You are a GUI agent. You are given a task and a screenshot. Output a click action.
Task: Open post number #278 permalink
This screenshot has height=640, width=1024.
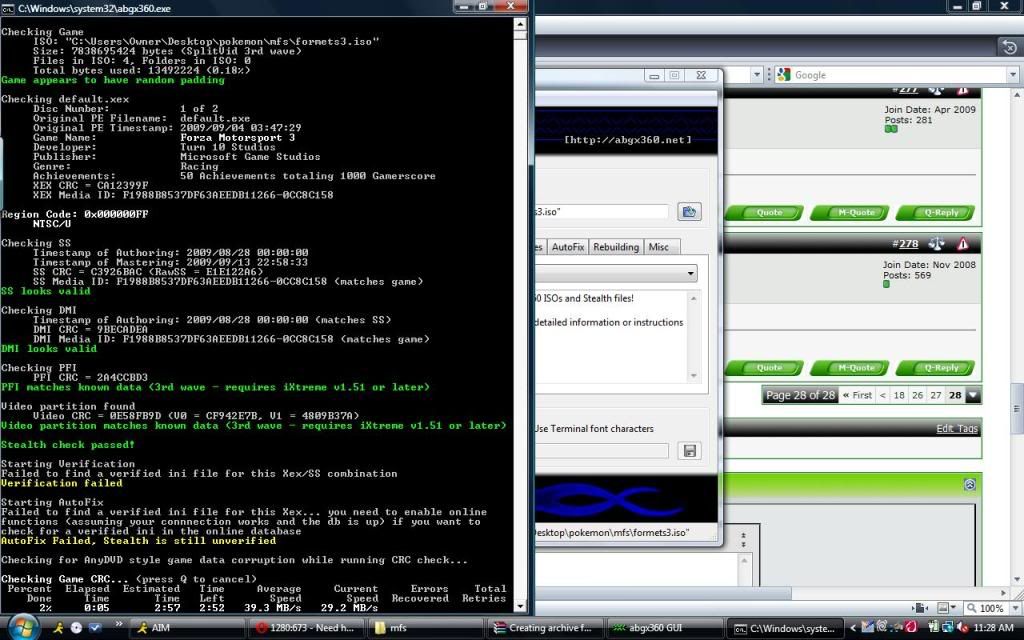coord(908,244)
